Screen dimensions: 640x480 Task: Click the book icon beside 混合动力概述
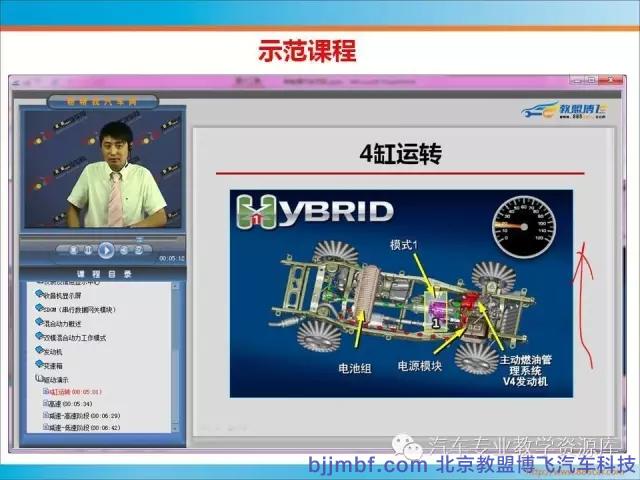click(x=40, y=324)
